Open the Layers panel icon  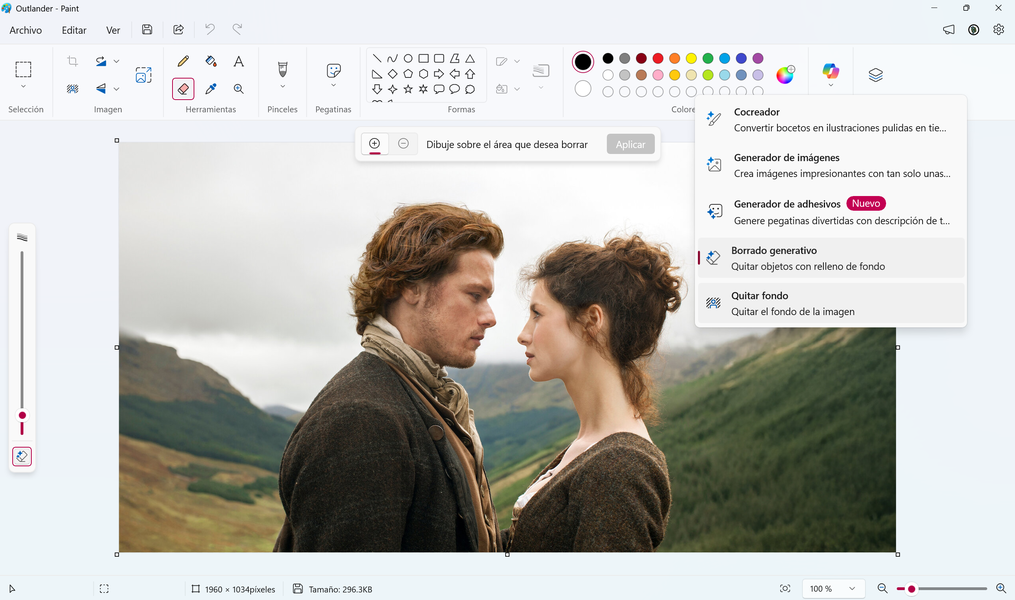876,74
